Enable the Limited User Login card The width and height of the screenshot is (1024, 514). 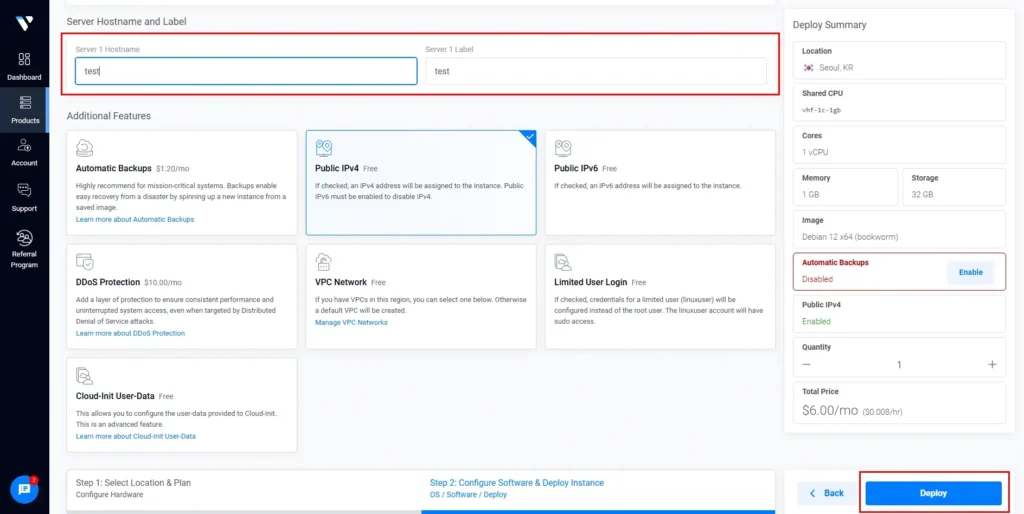coord(660,297)
